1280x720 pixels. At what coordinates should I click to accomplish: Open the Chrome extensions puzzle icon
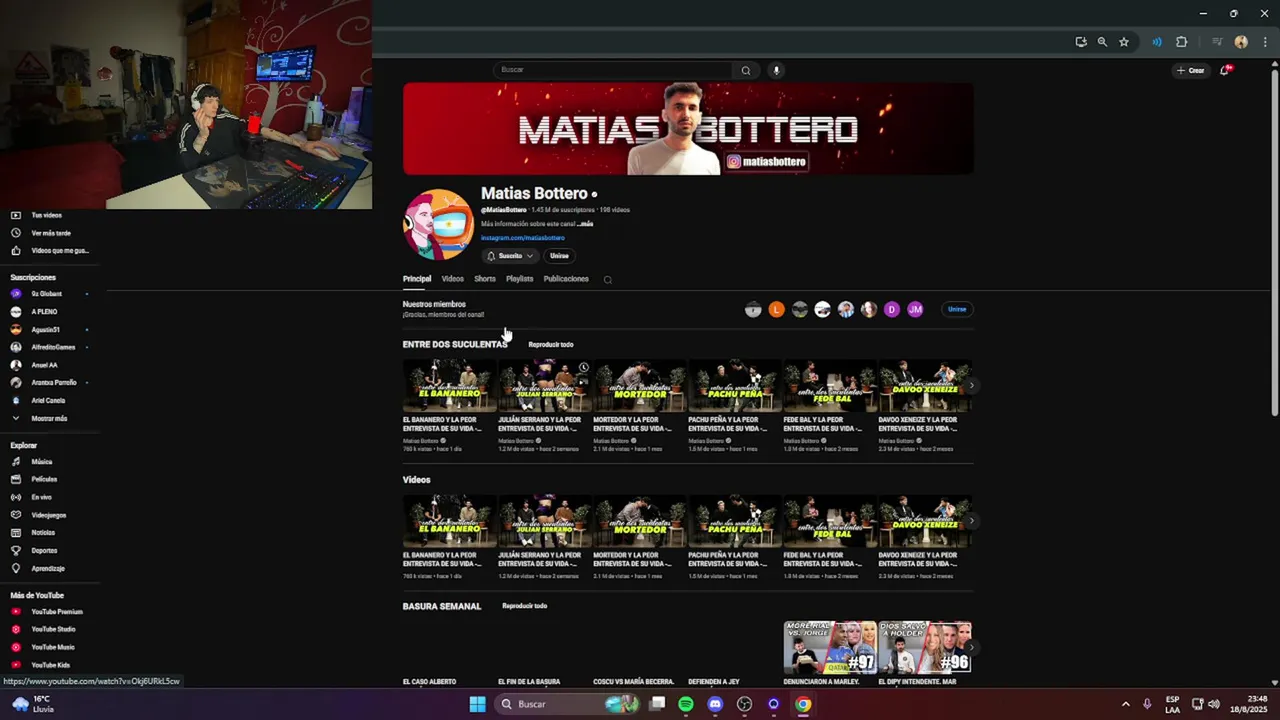pyautogui.click(x=1182, y=42)
